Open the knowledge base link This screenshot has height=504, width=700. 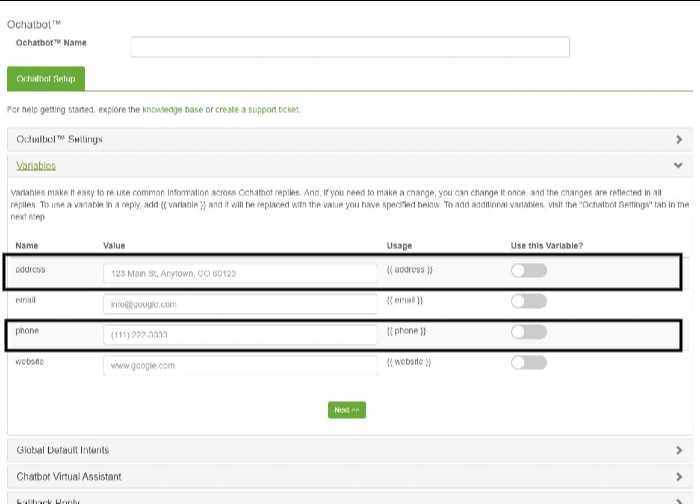pos(172,109)
